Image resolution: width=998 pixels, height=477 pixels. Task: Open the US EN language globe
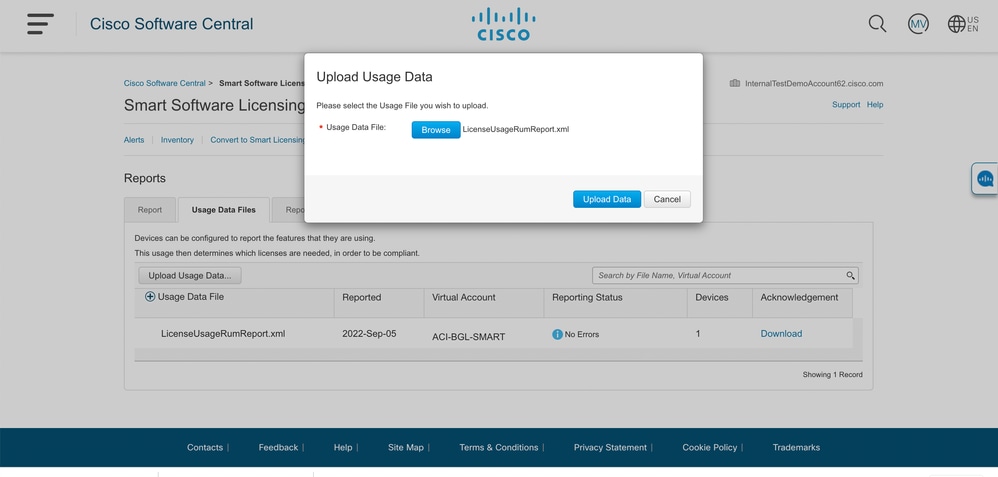pos(963,24)
